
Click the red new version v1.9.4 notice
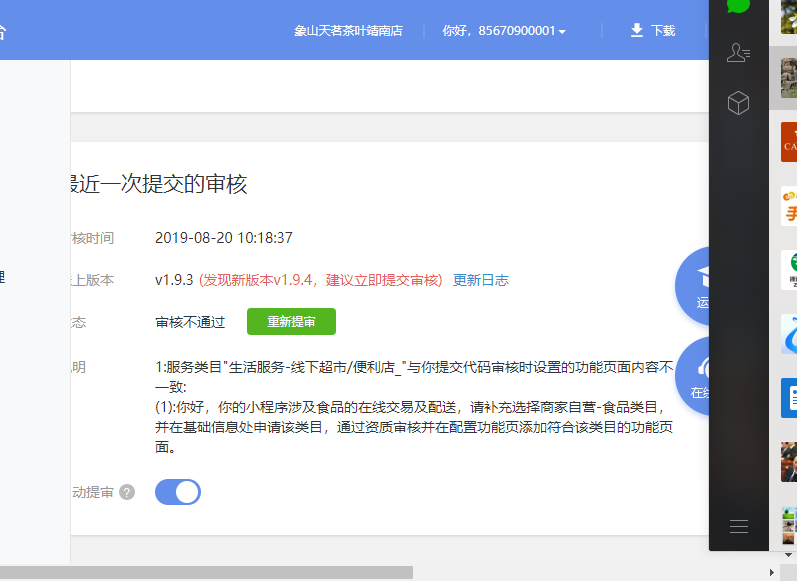321,280
